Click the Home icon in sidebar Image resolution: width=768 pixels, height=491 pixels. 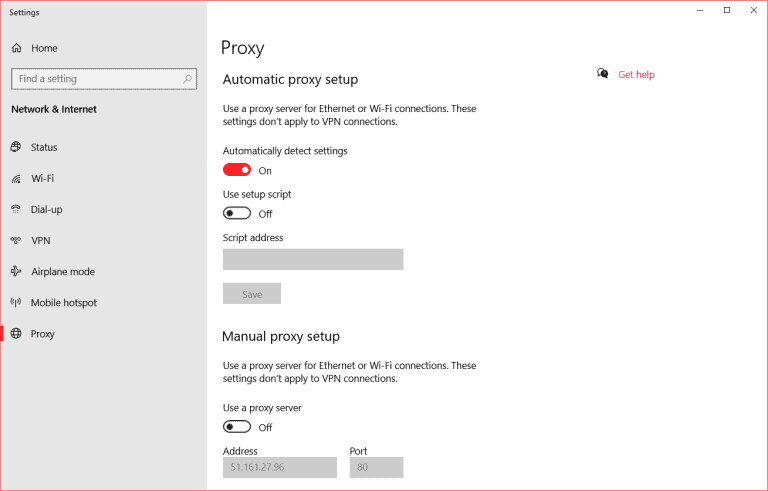[x=16, y=48]
